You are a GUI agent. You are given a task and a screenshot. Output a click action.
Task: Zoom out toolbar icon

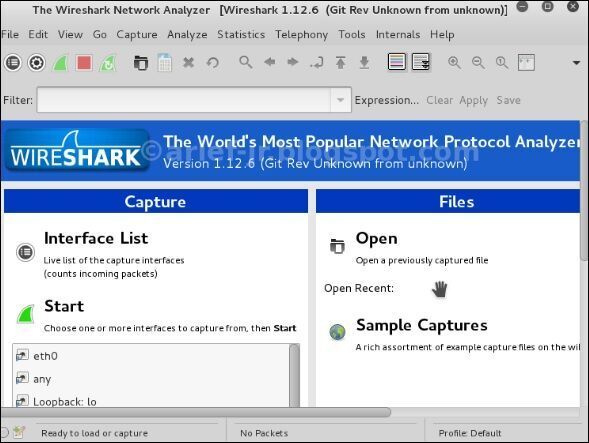pos(478,62)
